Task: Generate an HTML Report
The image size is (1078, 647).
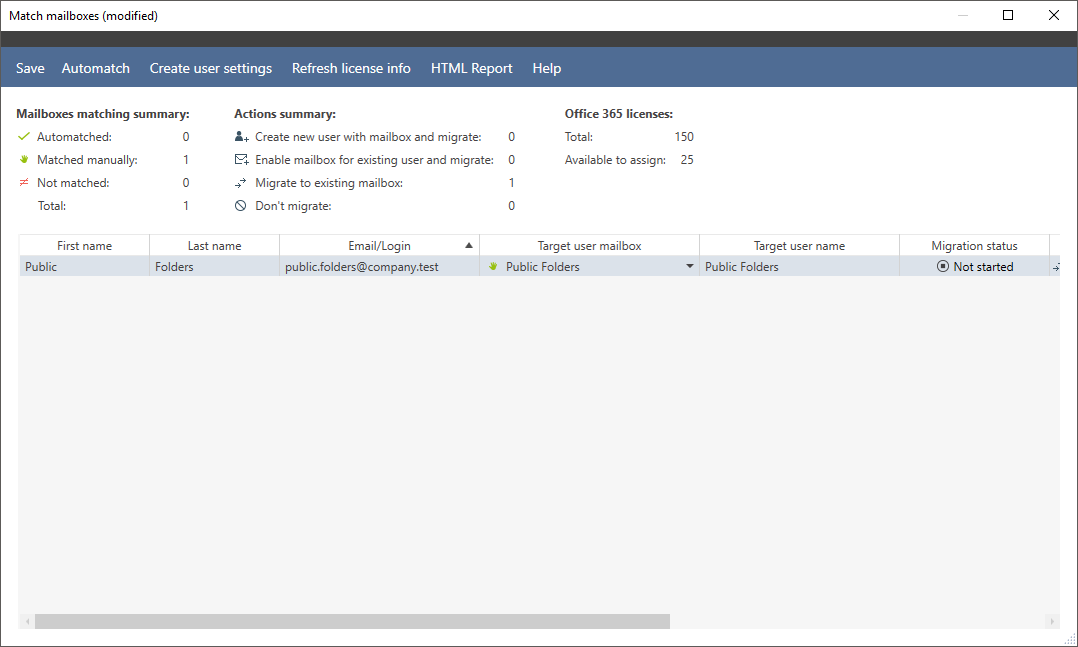Action: point(471,68)
